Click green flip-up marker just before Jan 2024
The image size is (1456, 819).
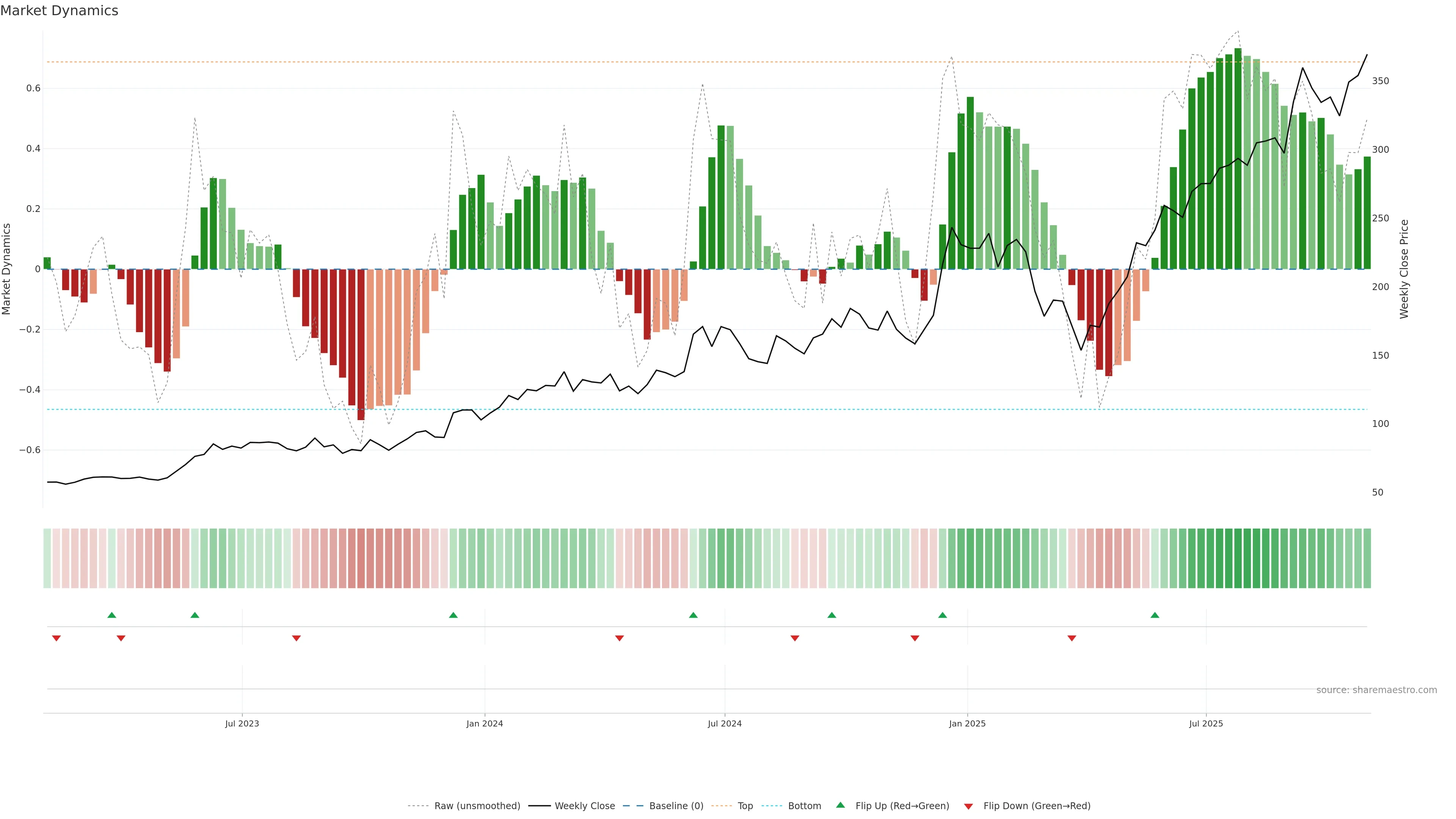[x=453, y=615]
